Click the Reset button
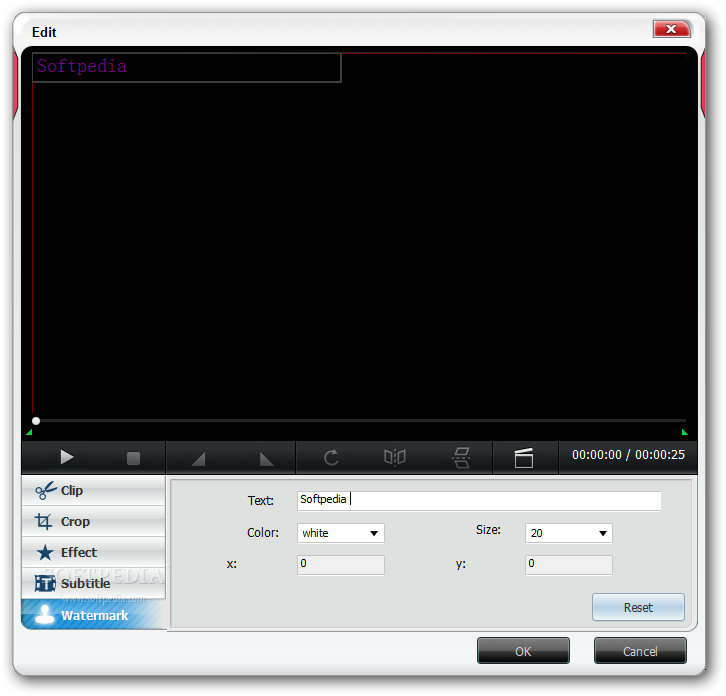726x696 pixels. tap(638, 607)
